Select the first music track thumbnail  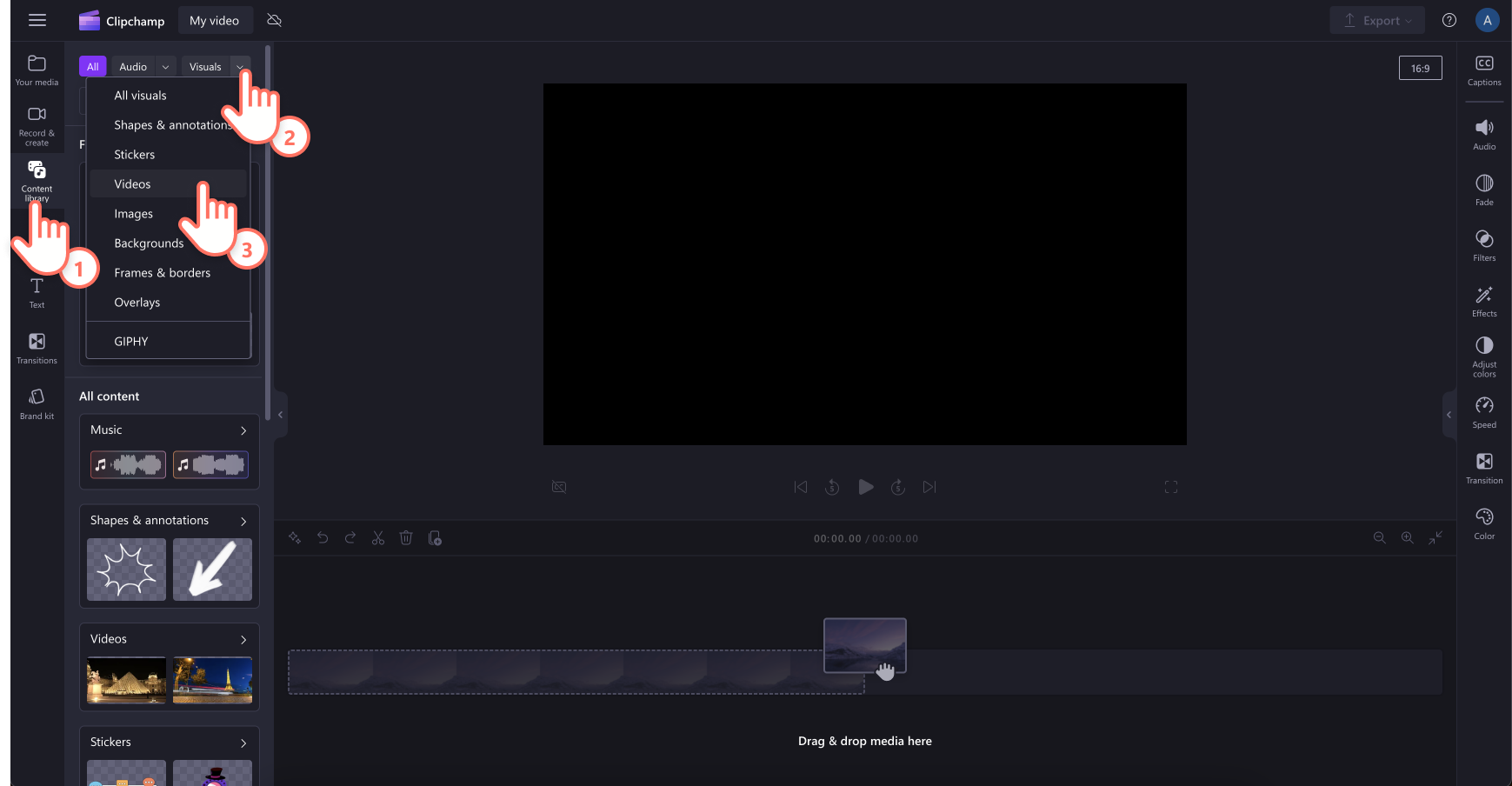128,464
